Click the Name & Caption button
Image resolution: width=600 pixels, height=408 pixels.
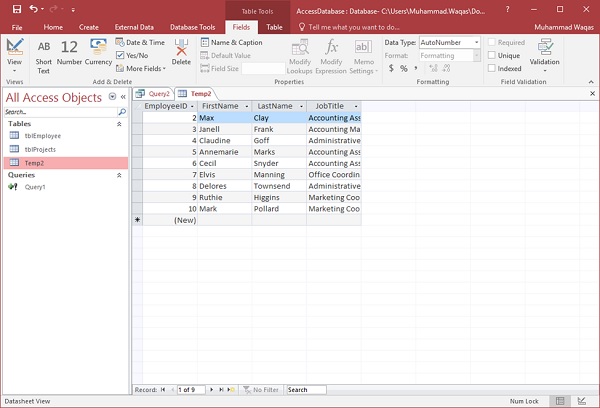(x=230, y=43)
